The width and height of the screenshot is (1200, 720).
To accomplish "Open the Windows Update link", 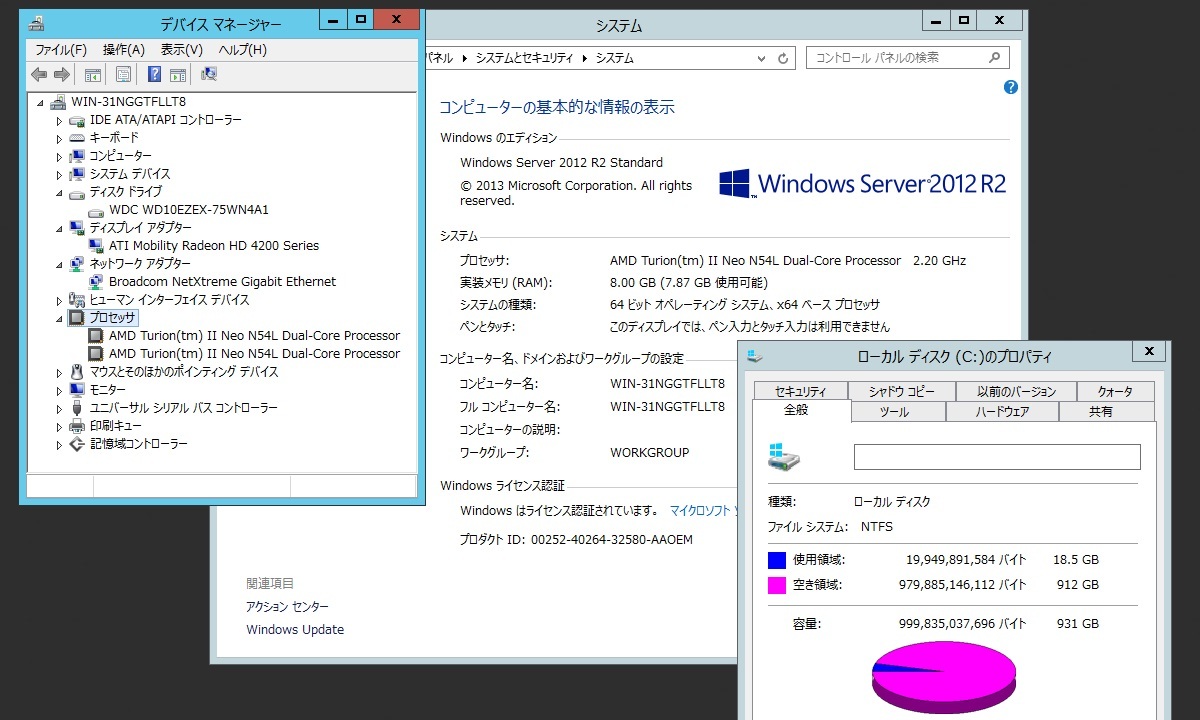I will click(295, 630).
